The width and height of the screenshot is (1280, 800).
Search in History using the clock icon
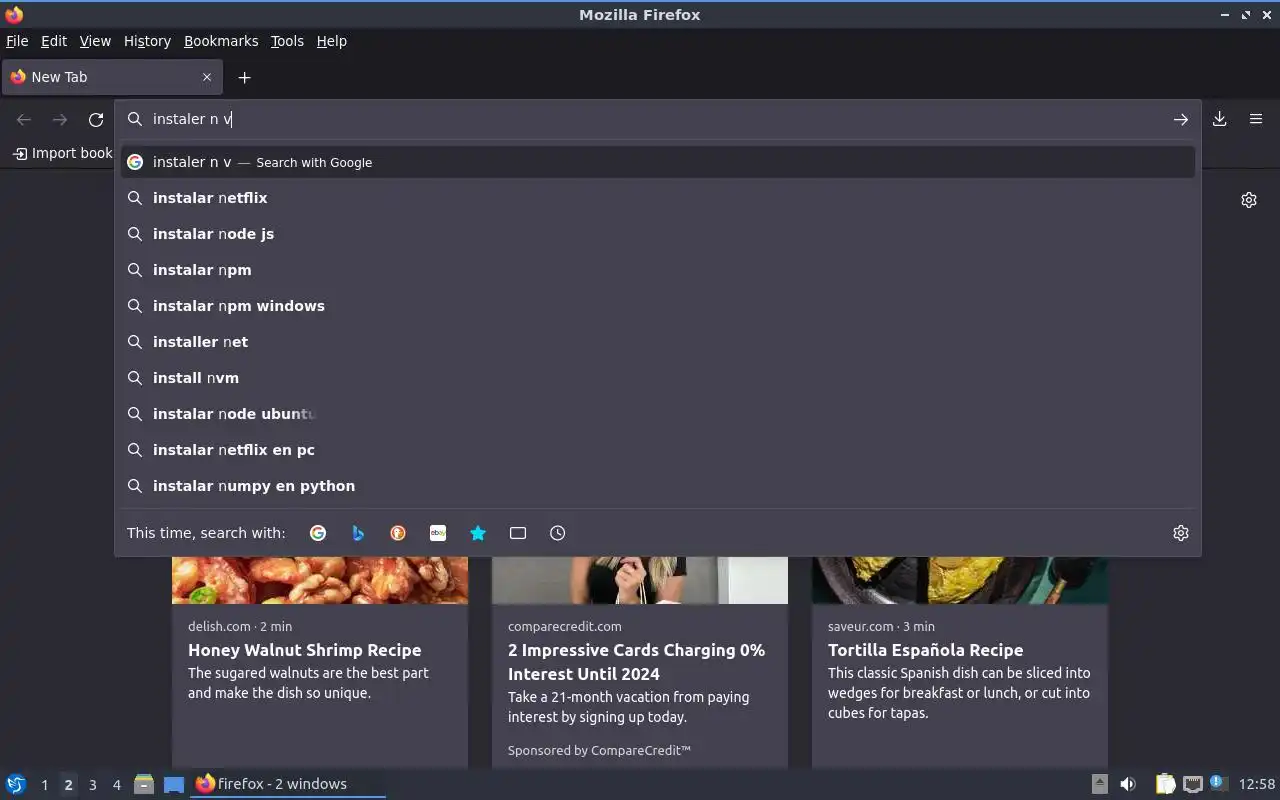click(558, 533)
